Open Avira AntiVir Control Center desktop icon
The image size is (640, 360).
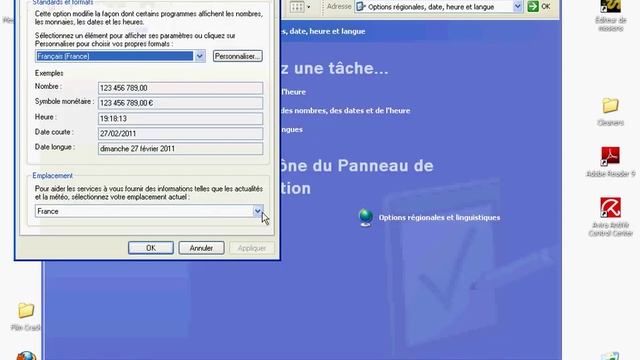[610, 217]
